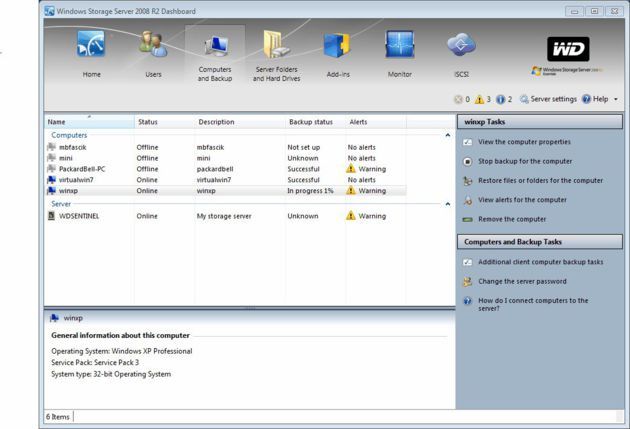Click 'In progress 1%' backup status
This screenshot has width=630, height=429.
click(x=310, y=191)
